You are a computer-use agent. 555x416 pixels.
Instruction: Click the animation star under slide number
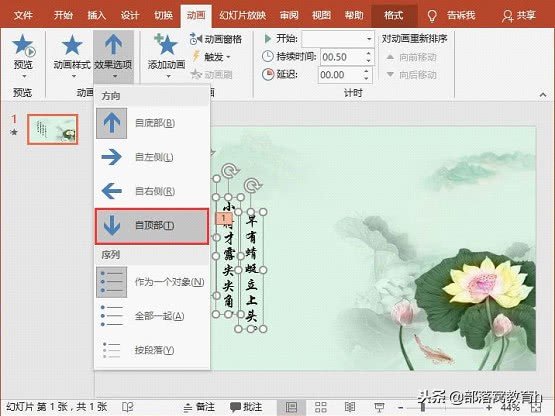(14, 132)
